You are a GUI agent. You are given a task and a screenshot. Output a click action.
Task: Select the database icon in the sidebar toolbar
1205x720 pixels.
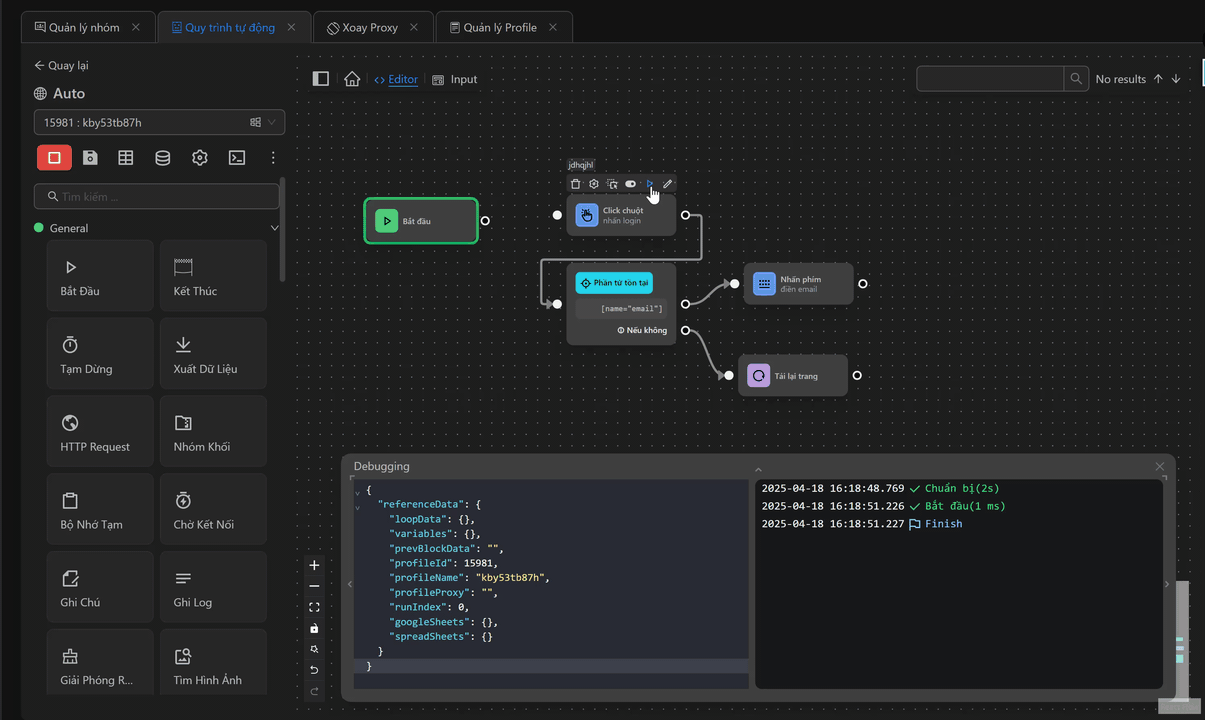(x=162, y=157)
